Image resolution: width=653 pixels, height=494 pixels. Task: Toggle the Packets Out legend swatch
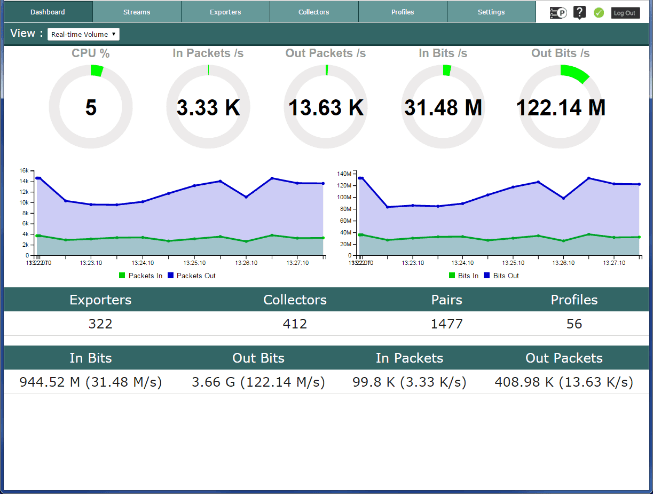[x=170, y=275]
